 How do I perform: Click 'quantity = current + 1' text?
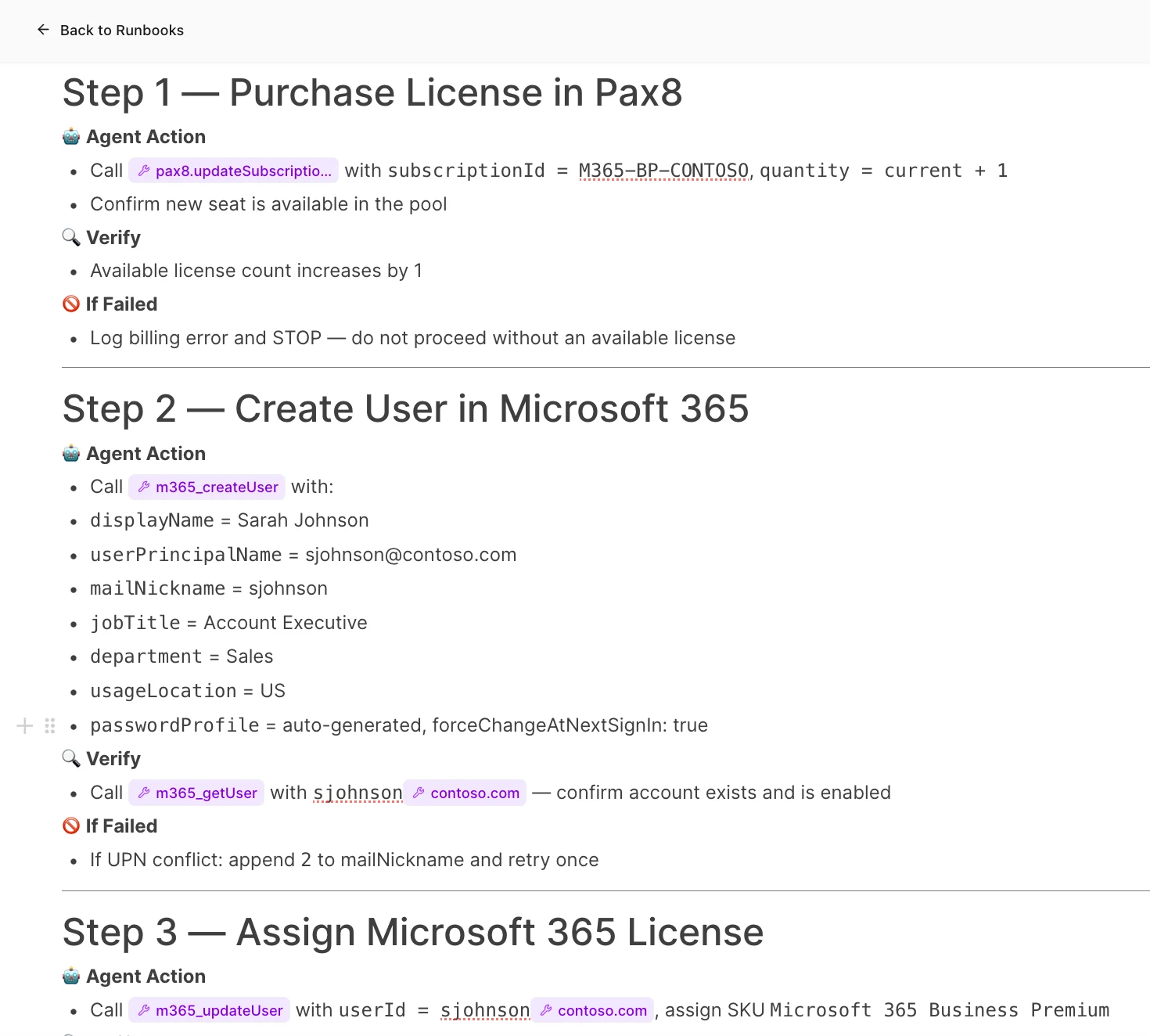(883, 171)
